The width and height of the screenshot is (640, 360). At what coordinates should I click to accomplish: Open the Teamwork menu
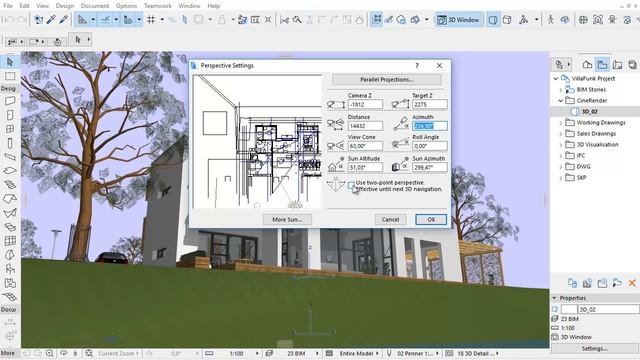pos(158,6)
